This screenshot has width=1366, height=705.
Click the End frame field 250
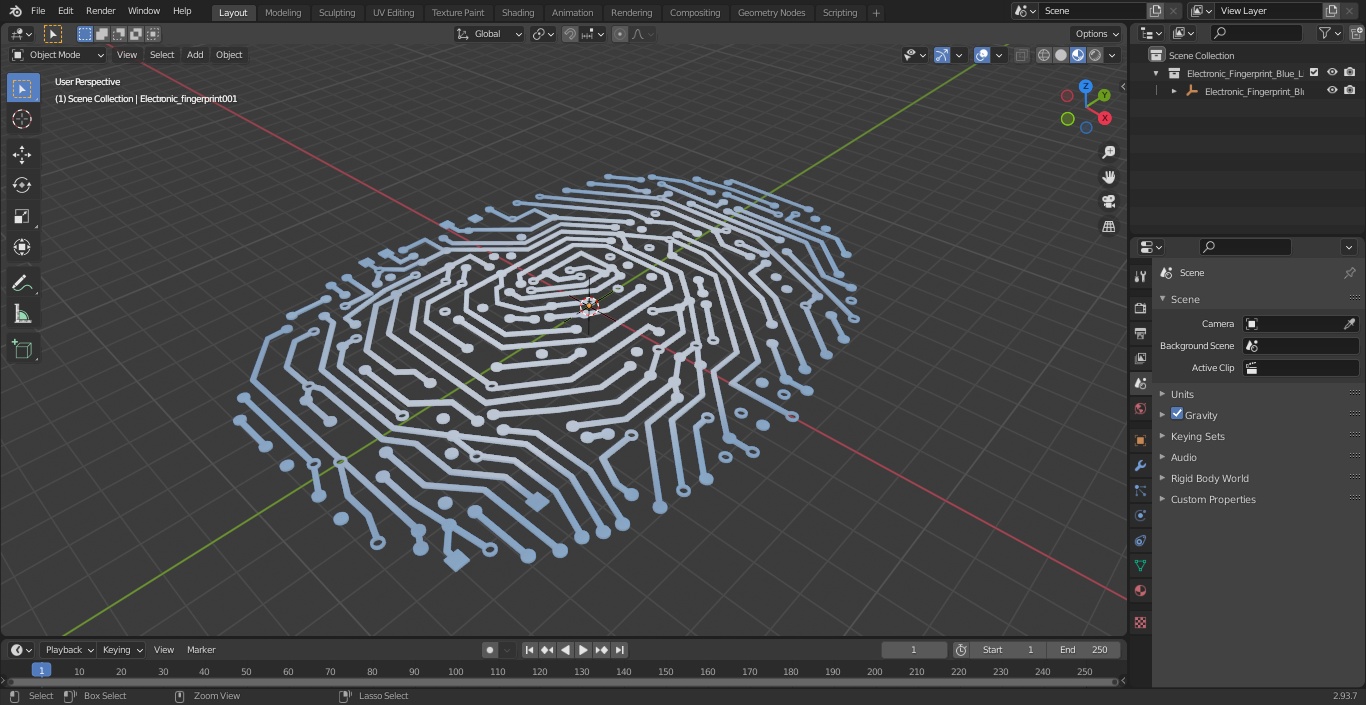(x=1084, y=650)
